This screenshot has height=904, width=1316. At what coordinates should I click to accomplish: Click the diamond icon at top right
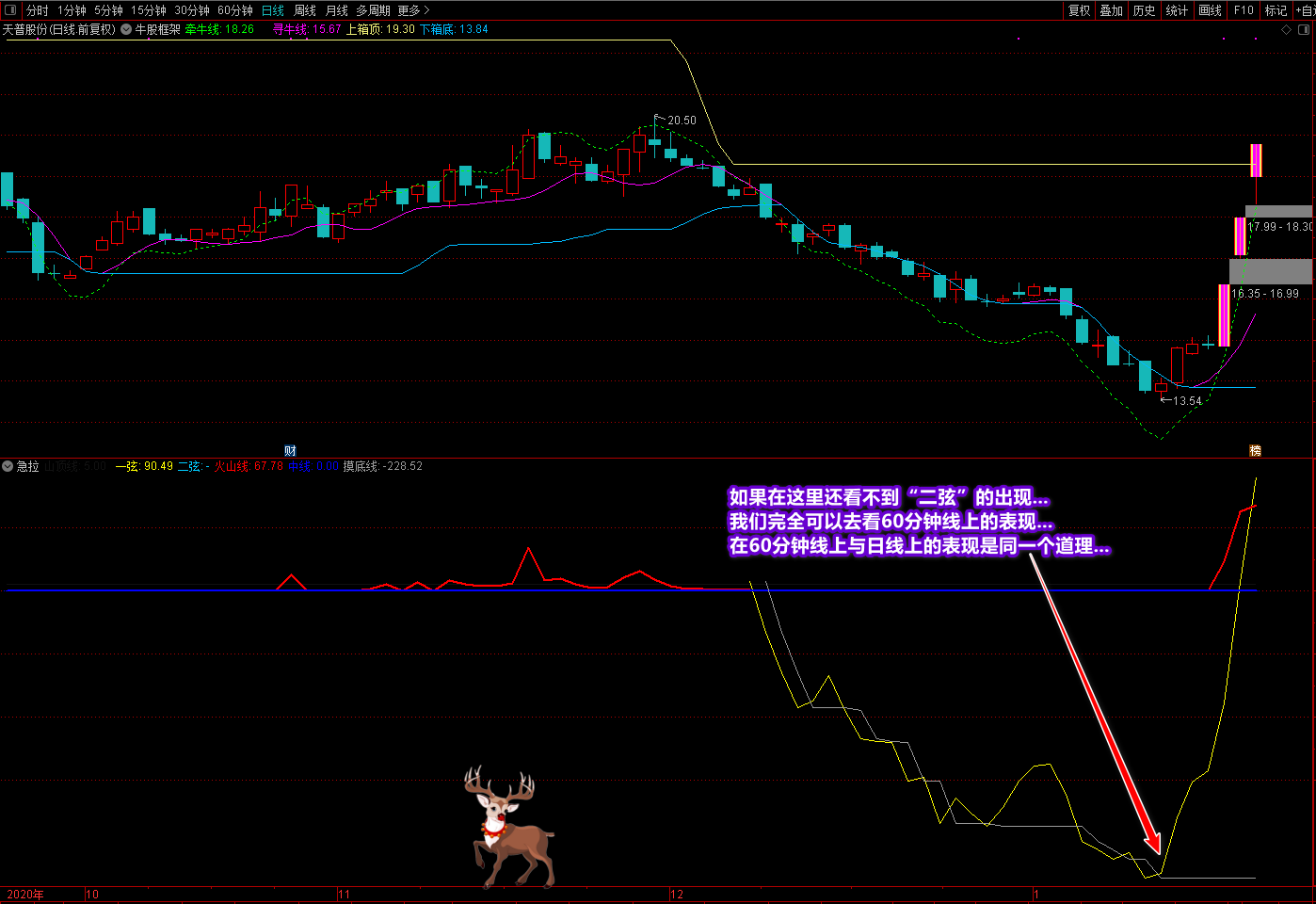point(1287,29)
